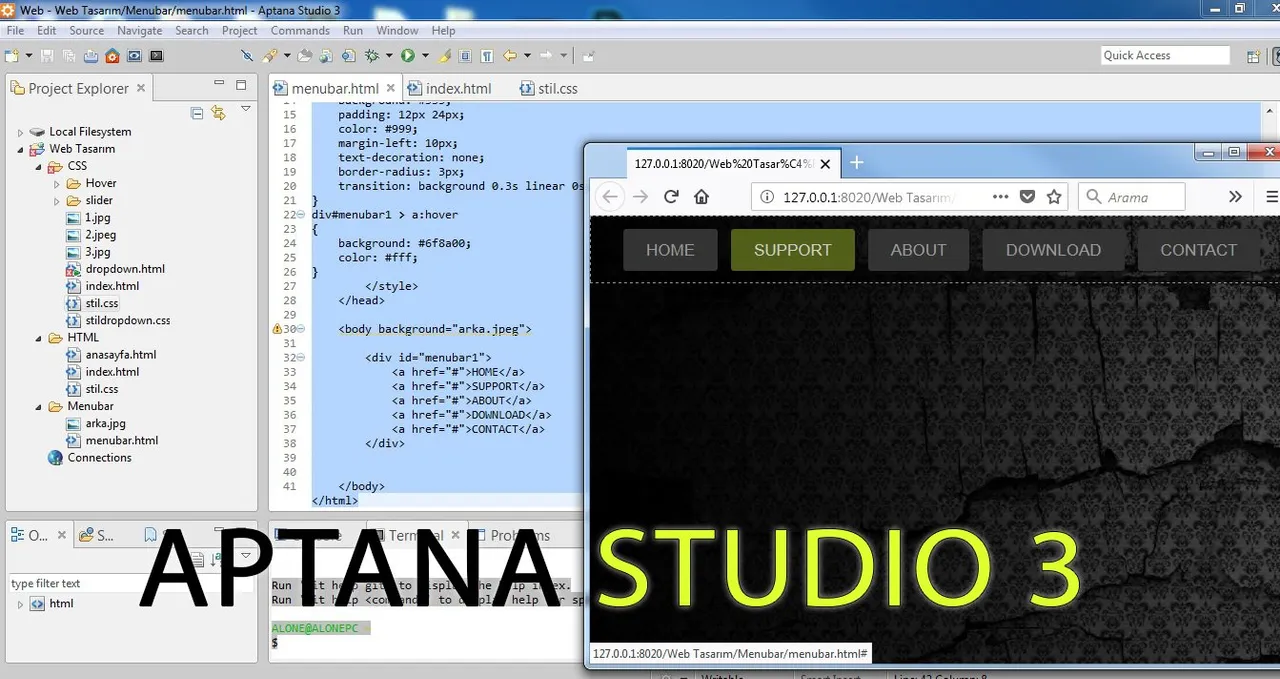Image resolution: width=1280 pixels, height=679 pixels.
Task: Click Collapse All in Project Explorer
Action: coord(197,113)
